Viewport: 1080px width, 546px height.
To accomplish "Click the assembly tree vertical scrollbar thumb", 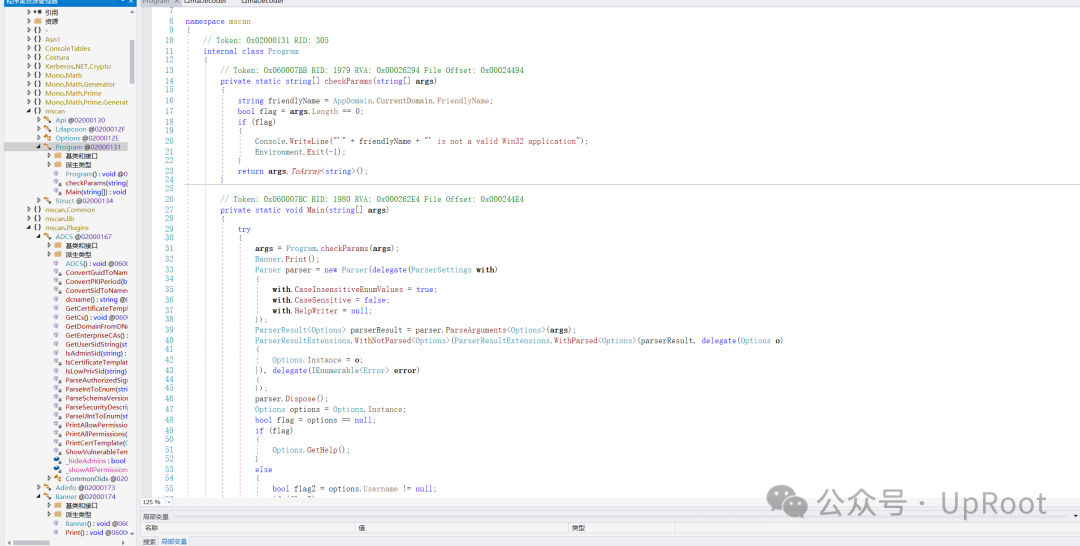I will click(132, 61).
